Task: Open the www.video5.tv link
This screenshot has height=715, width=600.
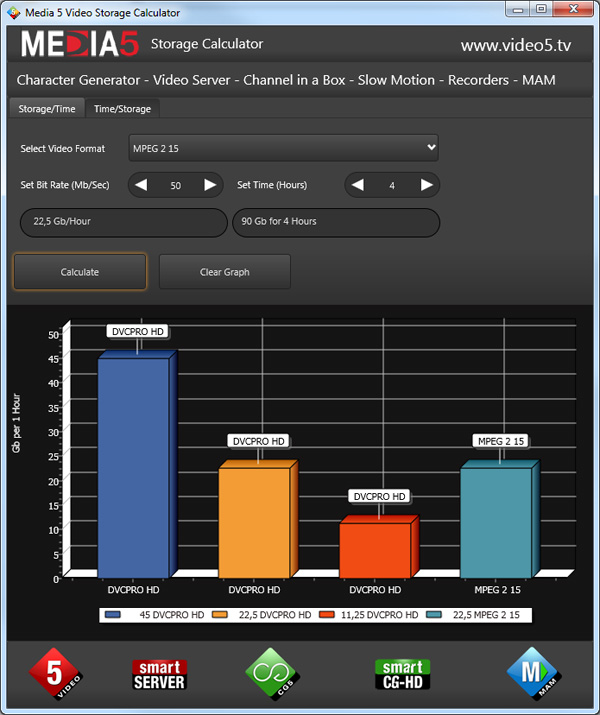Action: (516, 45)
